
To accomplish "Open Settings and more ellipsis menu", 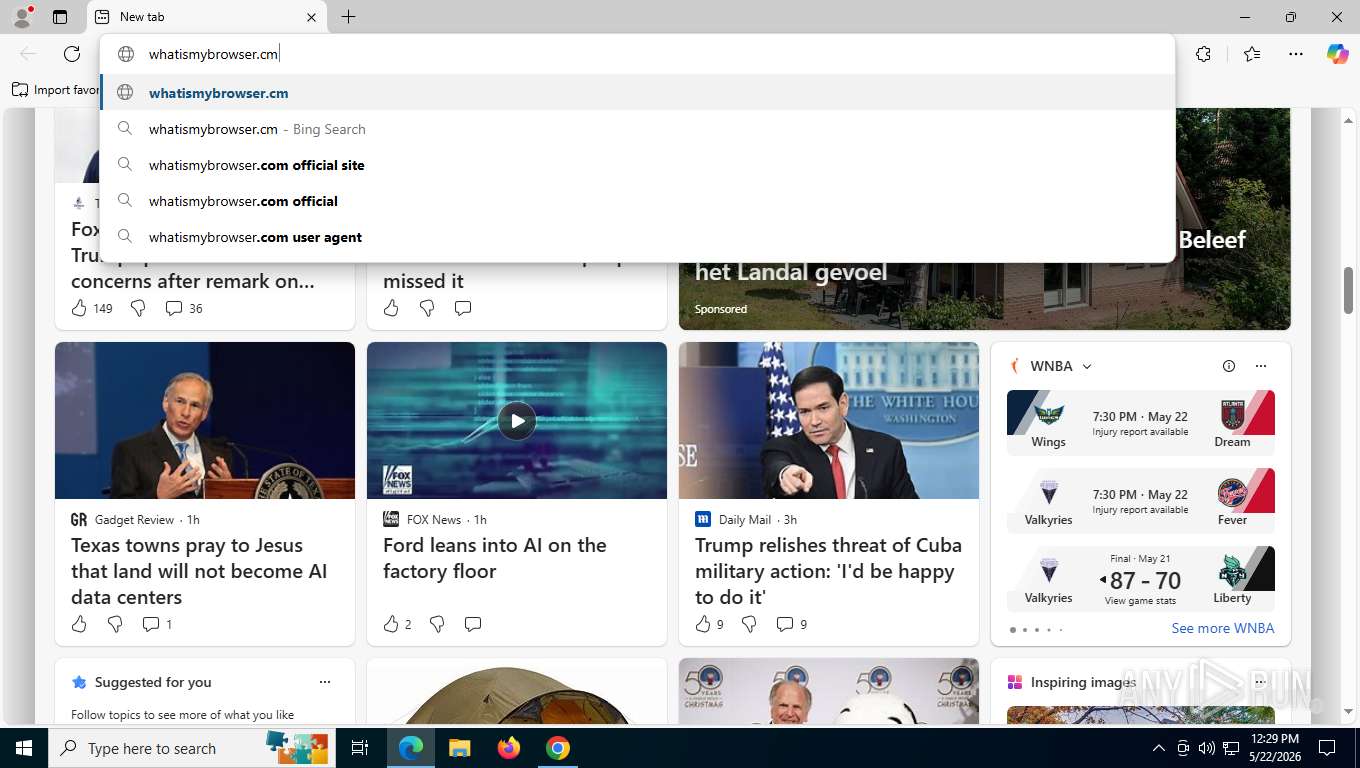I will (x=1296, y=54).
